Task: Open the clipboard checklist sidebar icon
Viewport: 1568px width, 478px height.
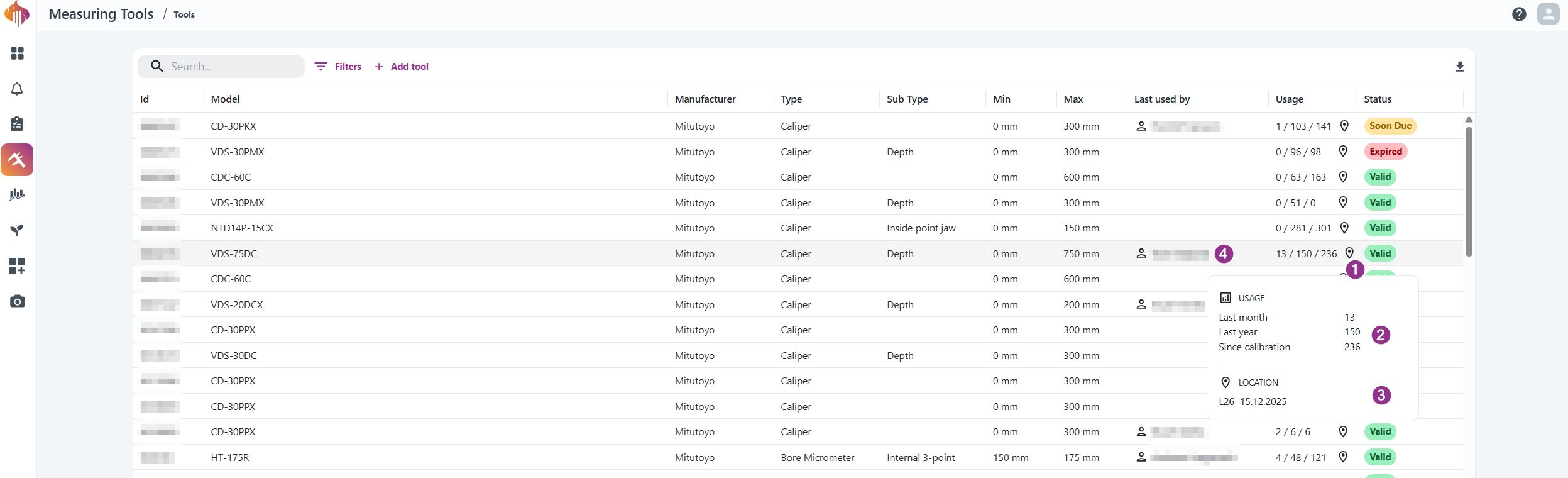Action: 17,124
